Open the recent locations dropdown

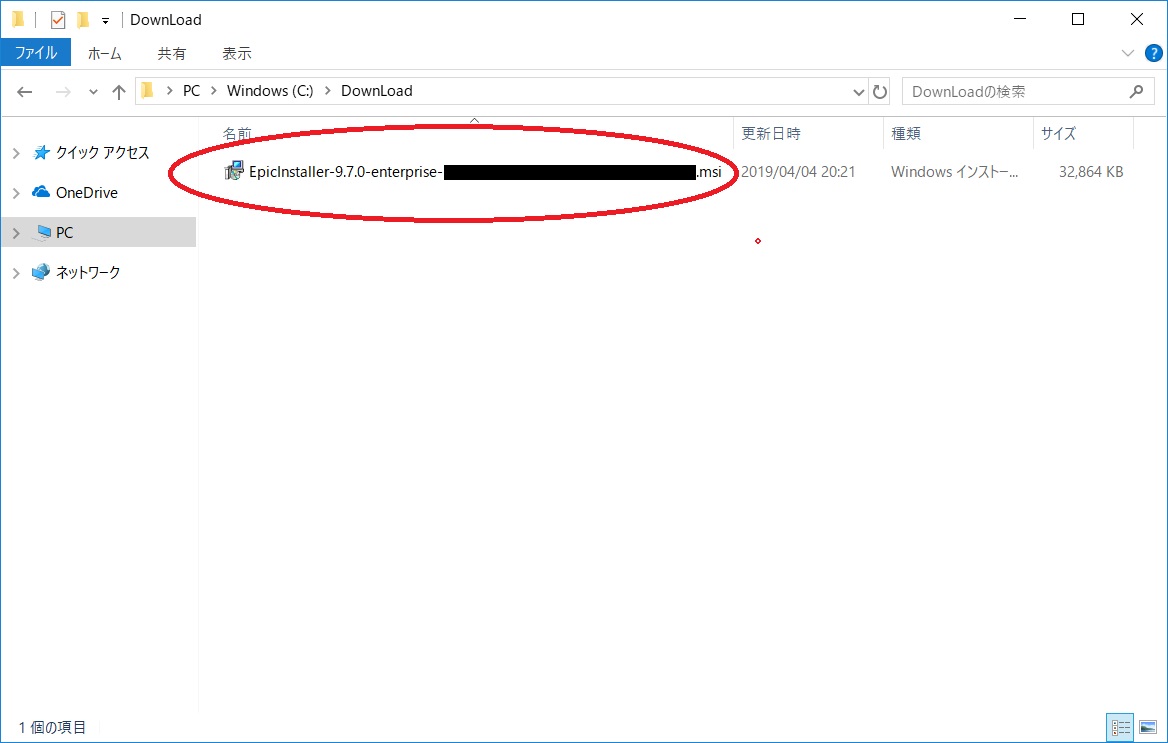(x=93, y=92)
